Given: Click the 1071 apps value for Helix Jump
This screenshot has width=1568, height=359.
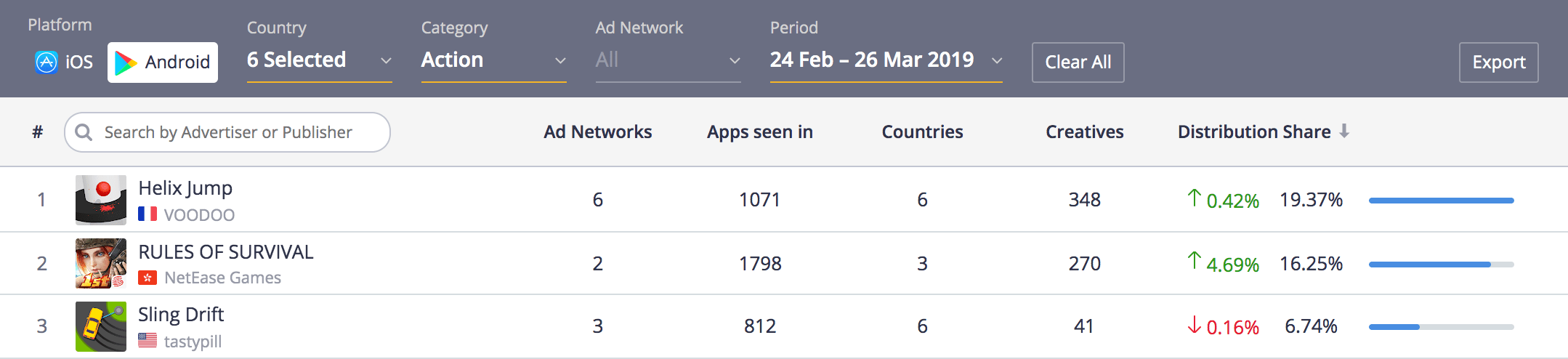Looking at the screenshot, I should click(x=759, y=200).
